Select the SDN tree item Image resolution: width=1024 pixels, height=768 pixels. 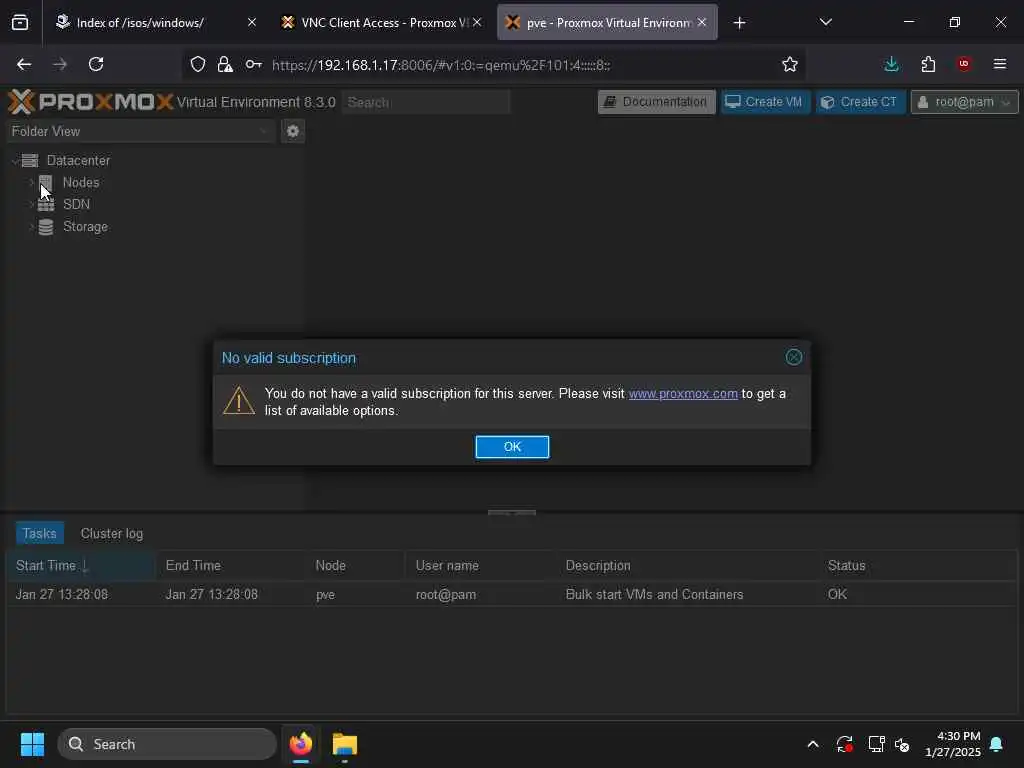(x=76, y=204)
